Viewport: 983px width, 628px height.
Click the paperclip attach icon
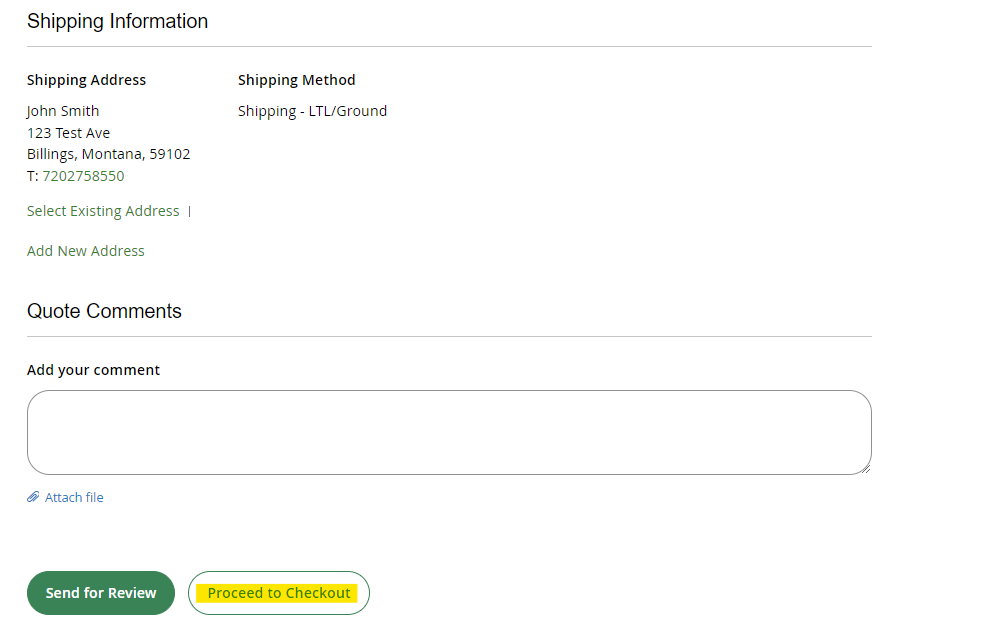[33, 497]
